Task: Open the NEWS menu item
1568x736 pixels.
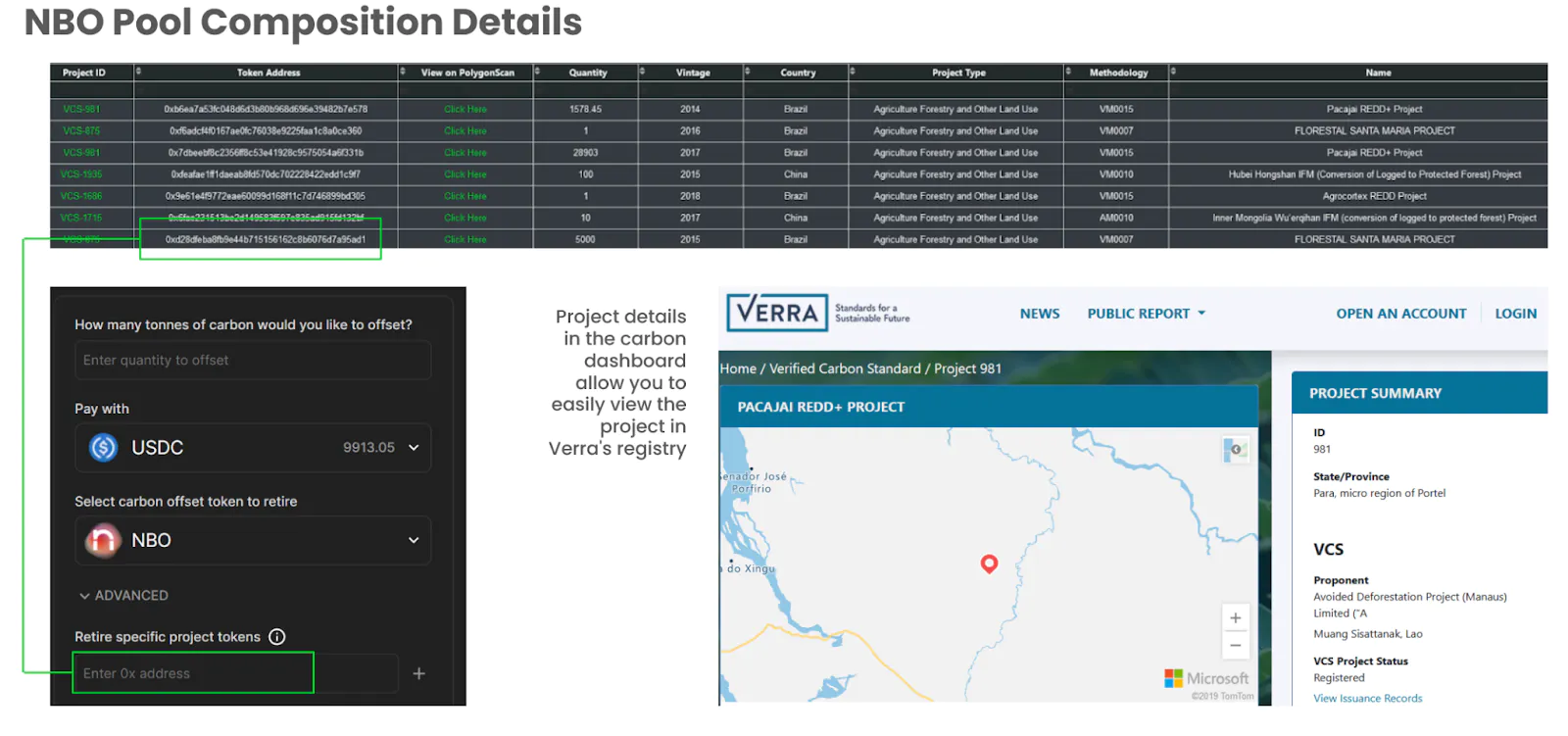Action: tap(1040, 314)
